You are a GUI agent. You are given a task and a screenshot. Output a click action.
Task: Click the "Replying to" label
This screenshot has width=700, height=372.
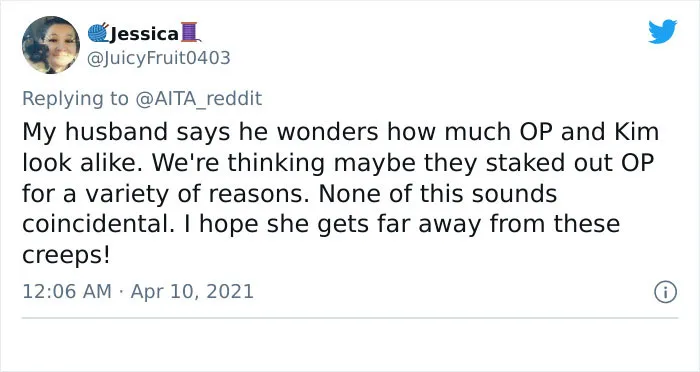click(x=75, y=99)
